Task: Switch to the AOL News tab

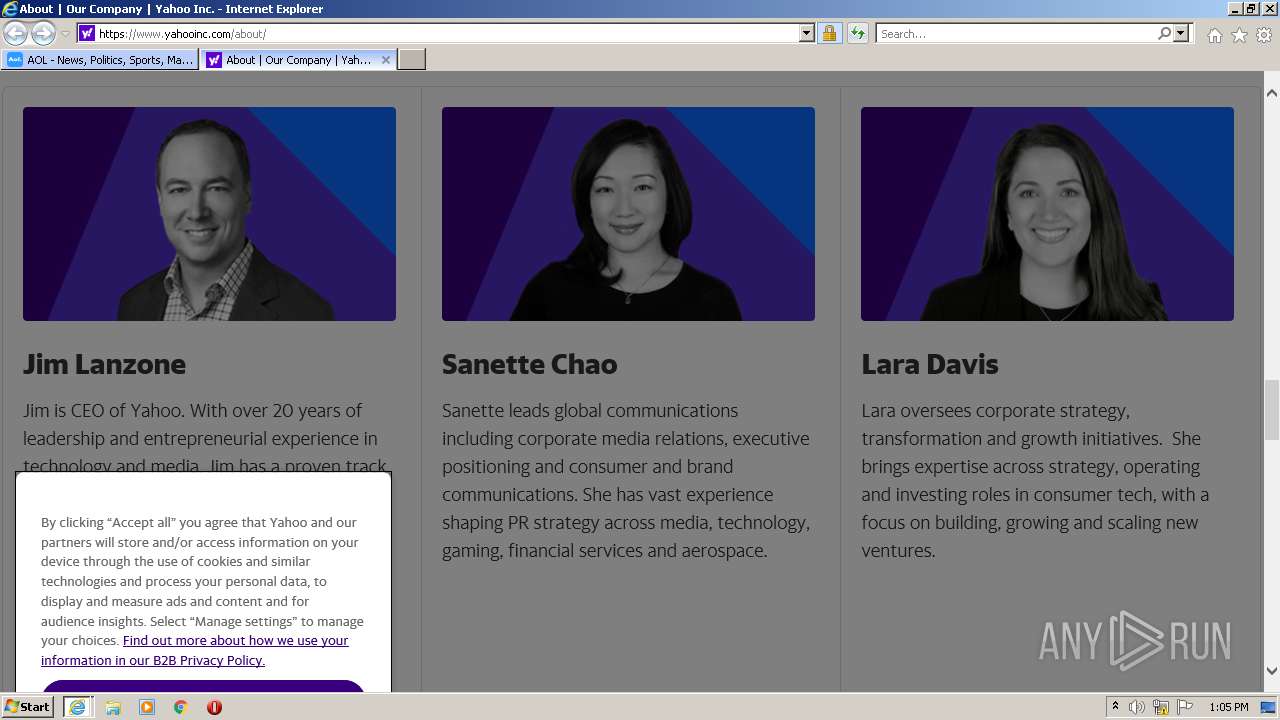Action: click(x=100, y=60)
